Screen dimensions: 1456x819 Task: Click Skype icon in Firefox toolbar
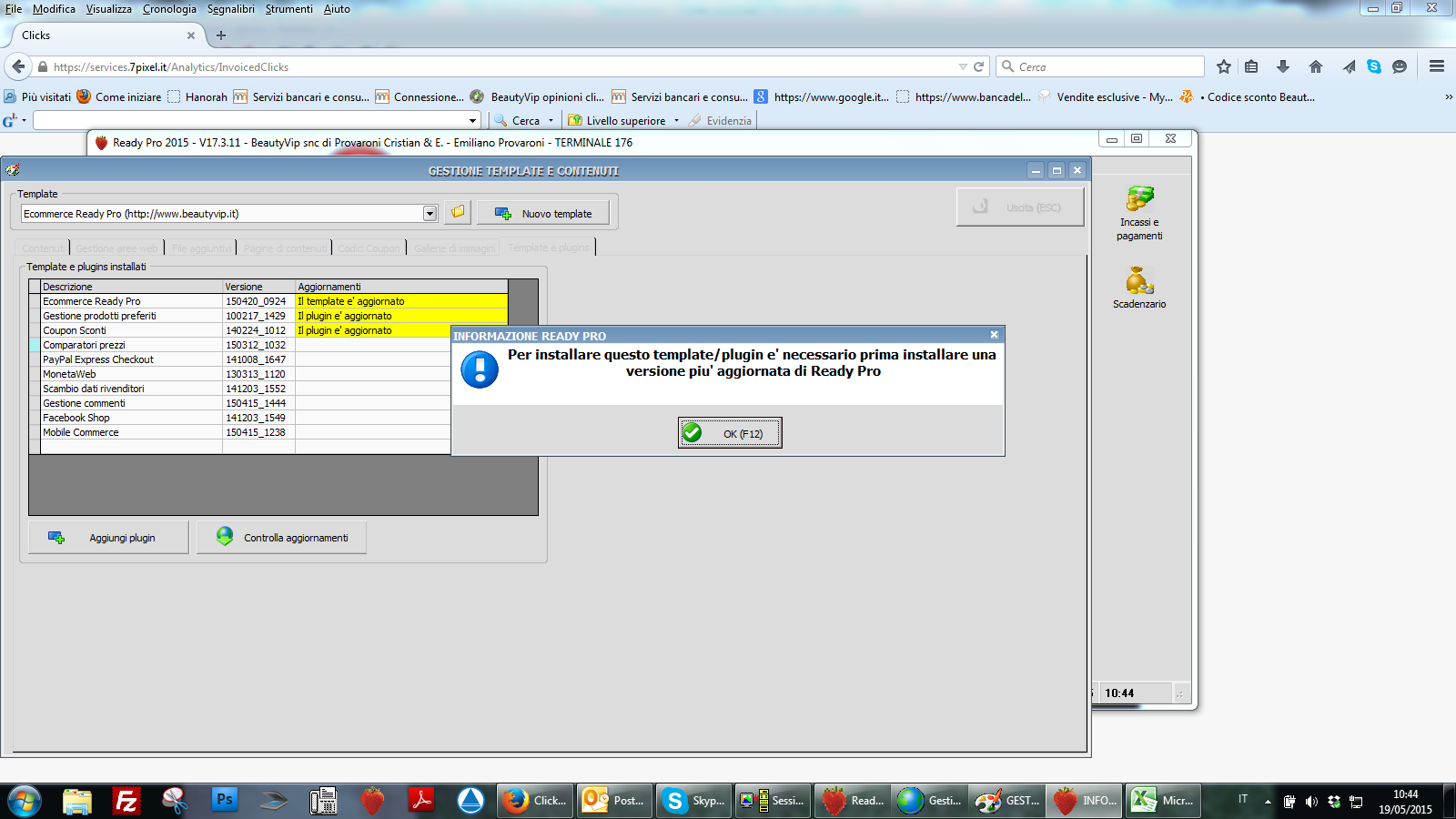pos(1374,66)
